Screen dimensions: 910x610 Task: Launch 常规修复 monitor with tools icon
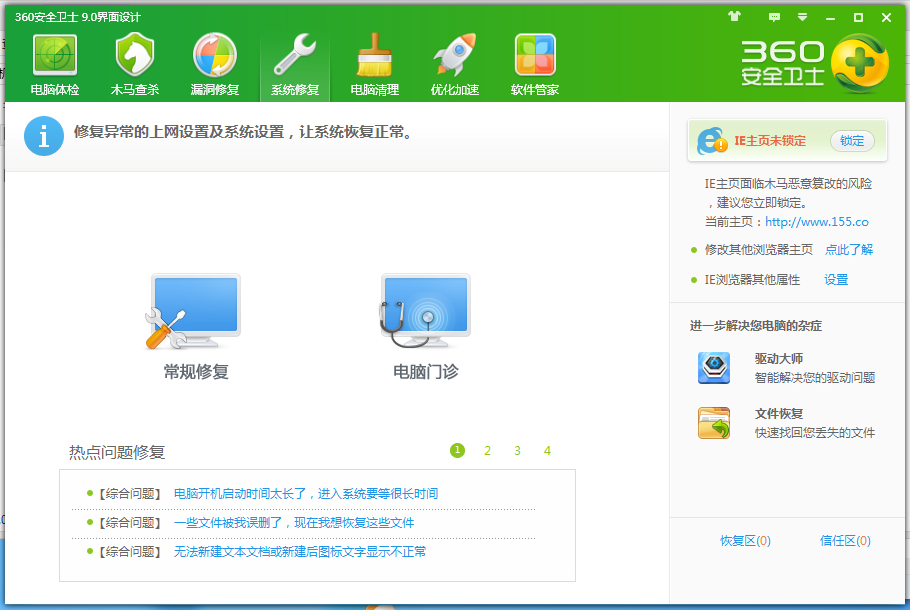click(x=193, y=312)
